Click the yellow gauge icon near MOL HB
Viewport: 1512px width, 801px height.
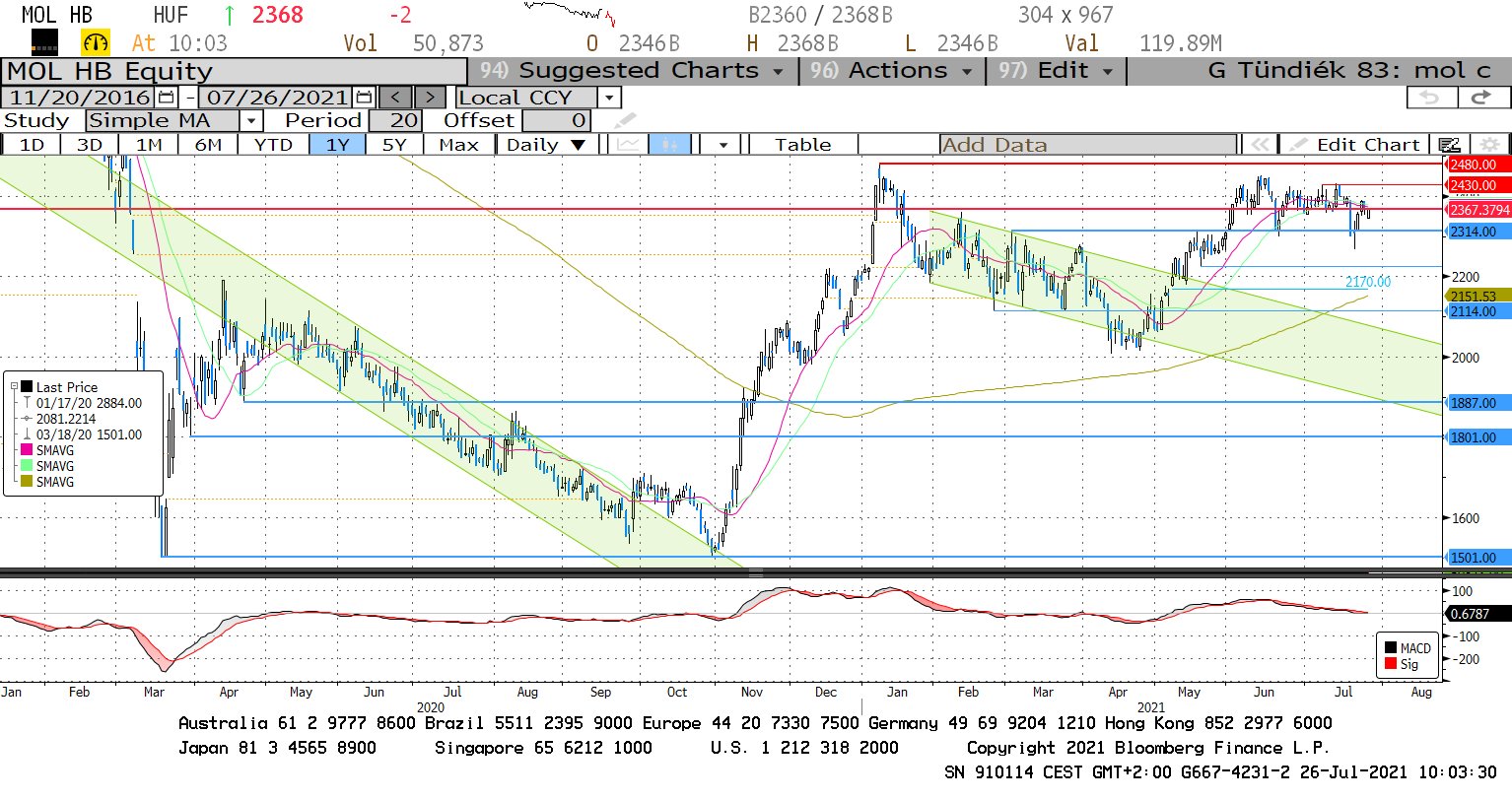point(96,42)
